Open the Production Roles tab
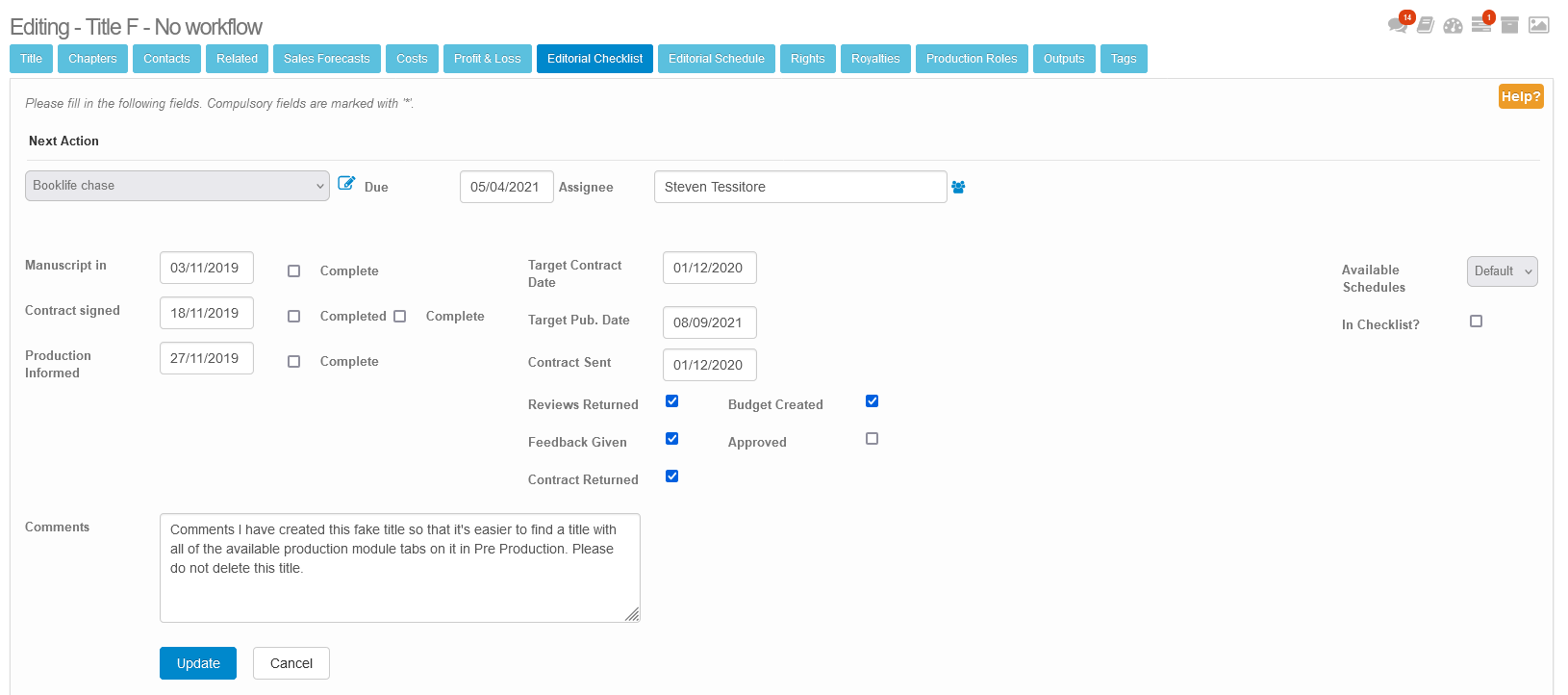The width and height of the screenshot is (1568, 695). point(972,59)
